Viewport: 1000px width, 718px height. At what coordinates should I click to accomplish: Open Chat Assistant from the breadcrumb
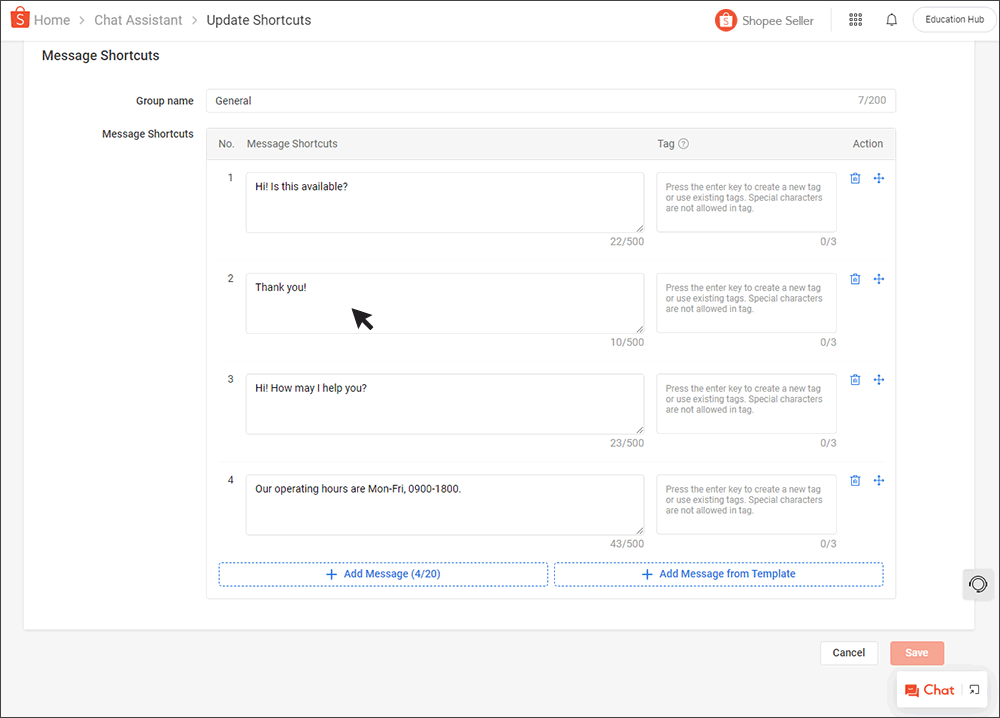[138, 19]
